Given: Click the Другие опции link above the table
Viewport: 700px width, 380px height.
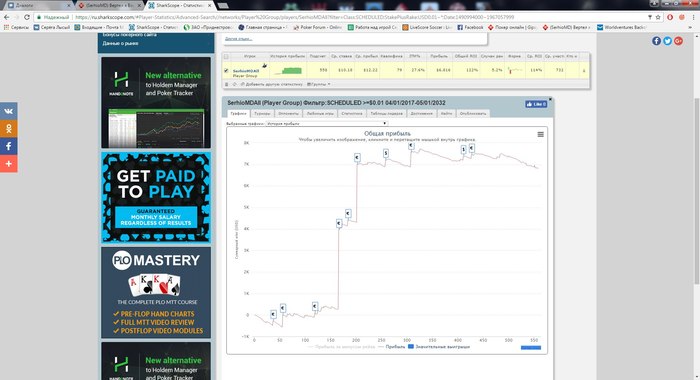Looking at the screenshot, I should 238,39.
